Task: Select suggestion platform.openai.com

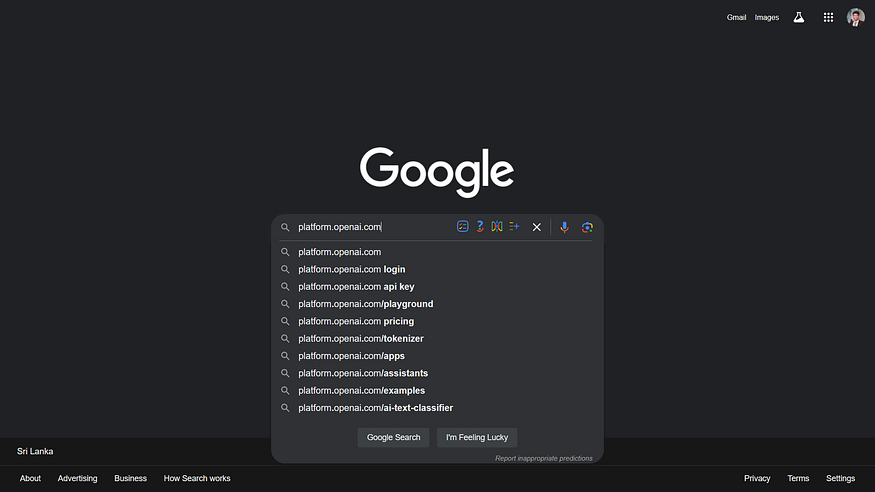Action: pos(437,252)
